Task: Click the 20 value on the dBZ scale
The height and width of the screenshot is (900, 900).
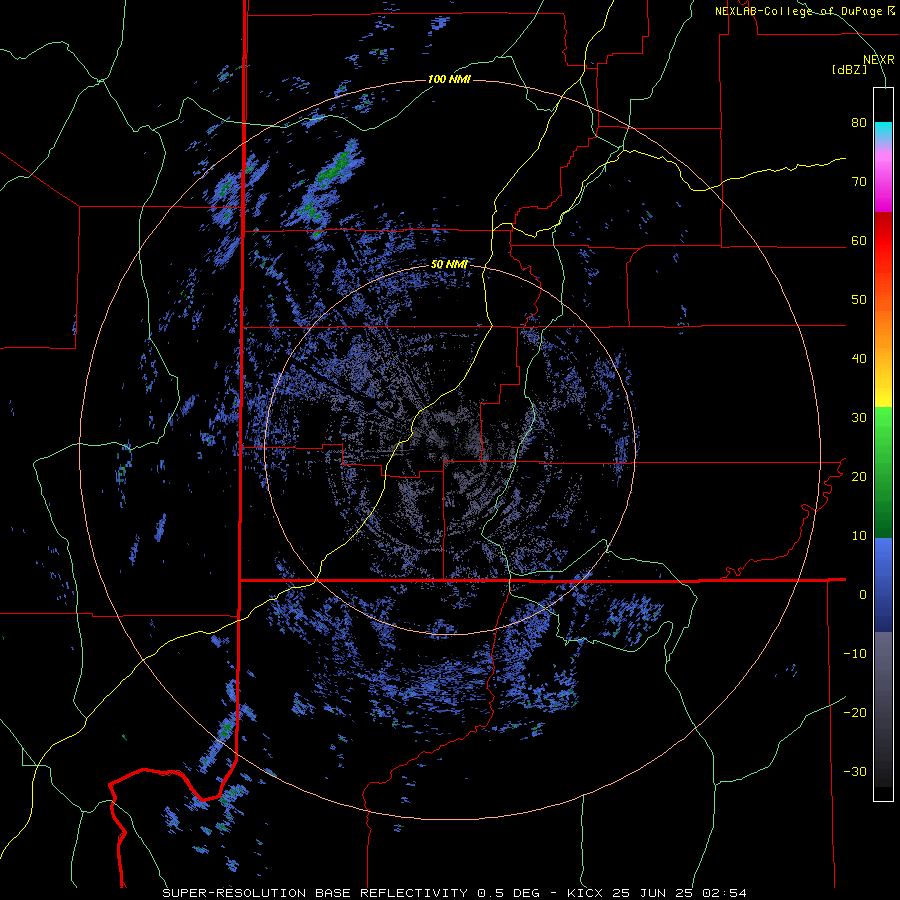Action: 859,477
